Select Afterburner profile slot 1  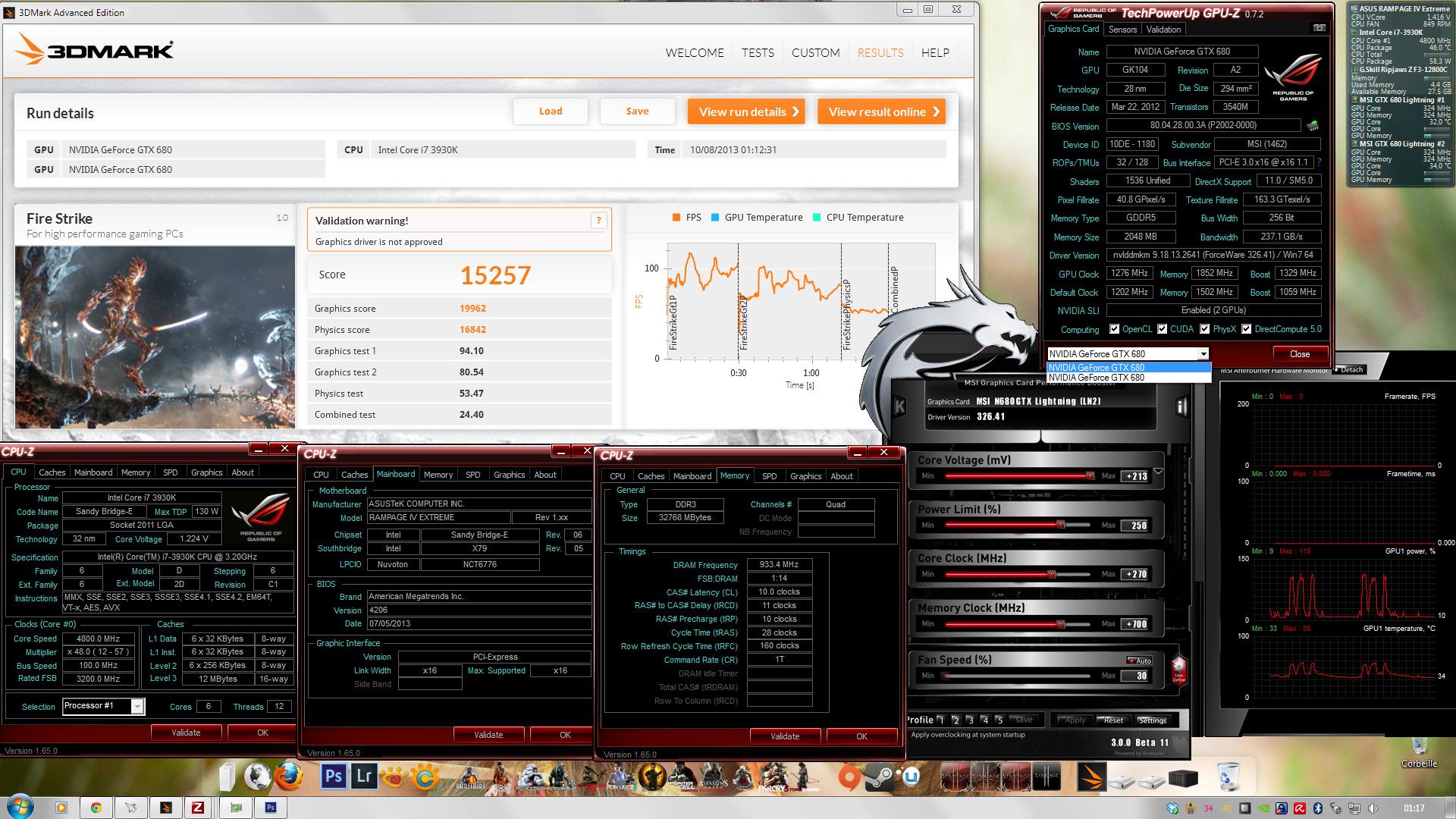(x=941, y=720)
